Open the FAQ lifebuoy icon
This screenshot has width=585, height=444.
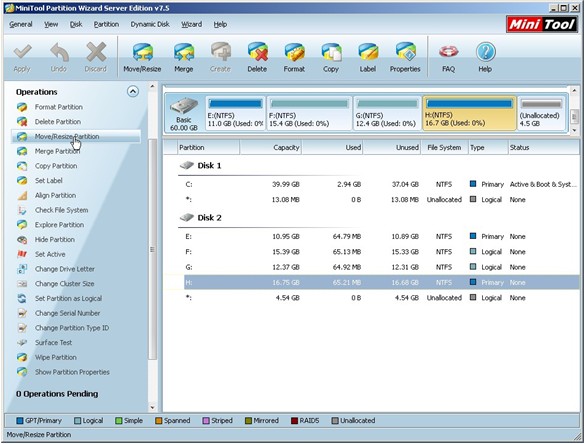coord(448,52)
